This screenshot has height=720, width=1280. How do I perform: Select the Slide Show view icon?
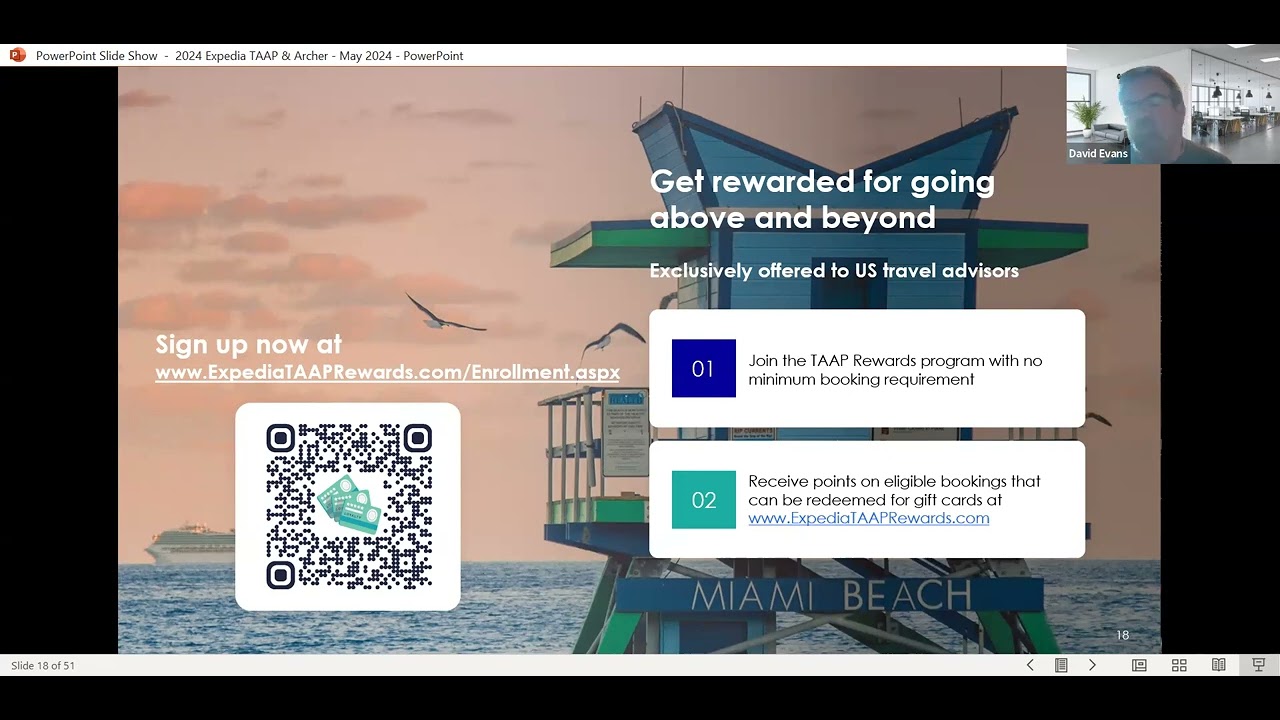tap(1259, 665)
